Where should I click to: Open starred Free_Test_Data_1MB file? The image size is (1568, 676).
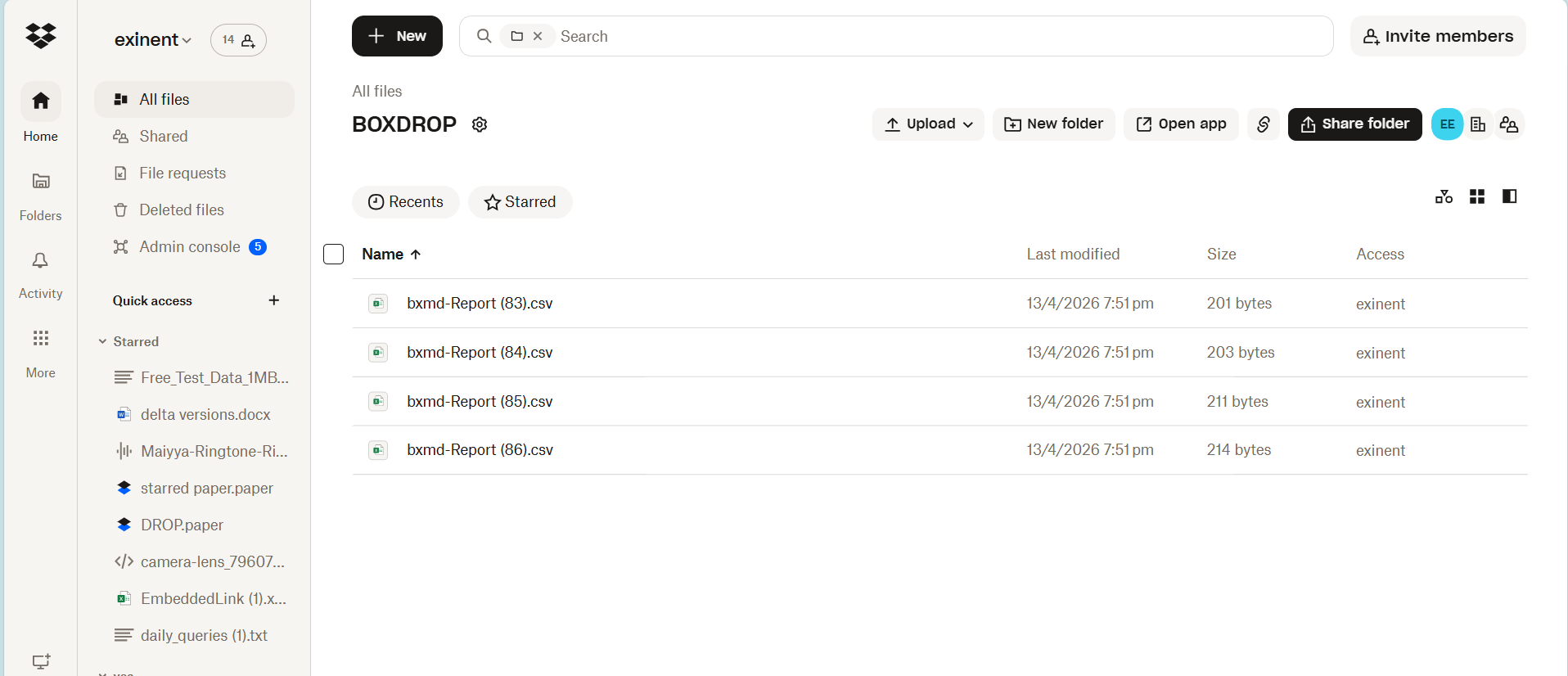point(201,377)
